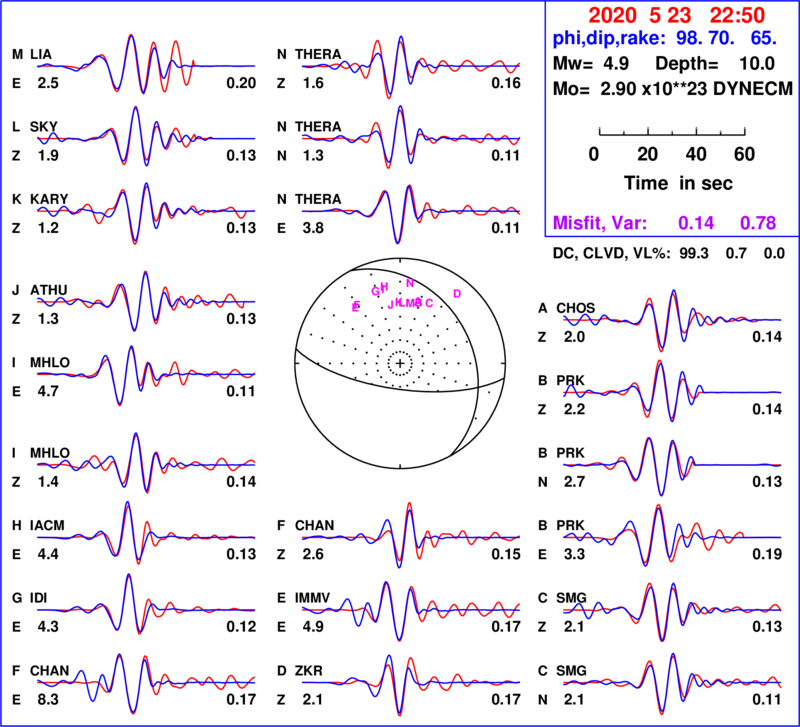Click the "IACM" station label

[x=47, y=525]
